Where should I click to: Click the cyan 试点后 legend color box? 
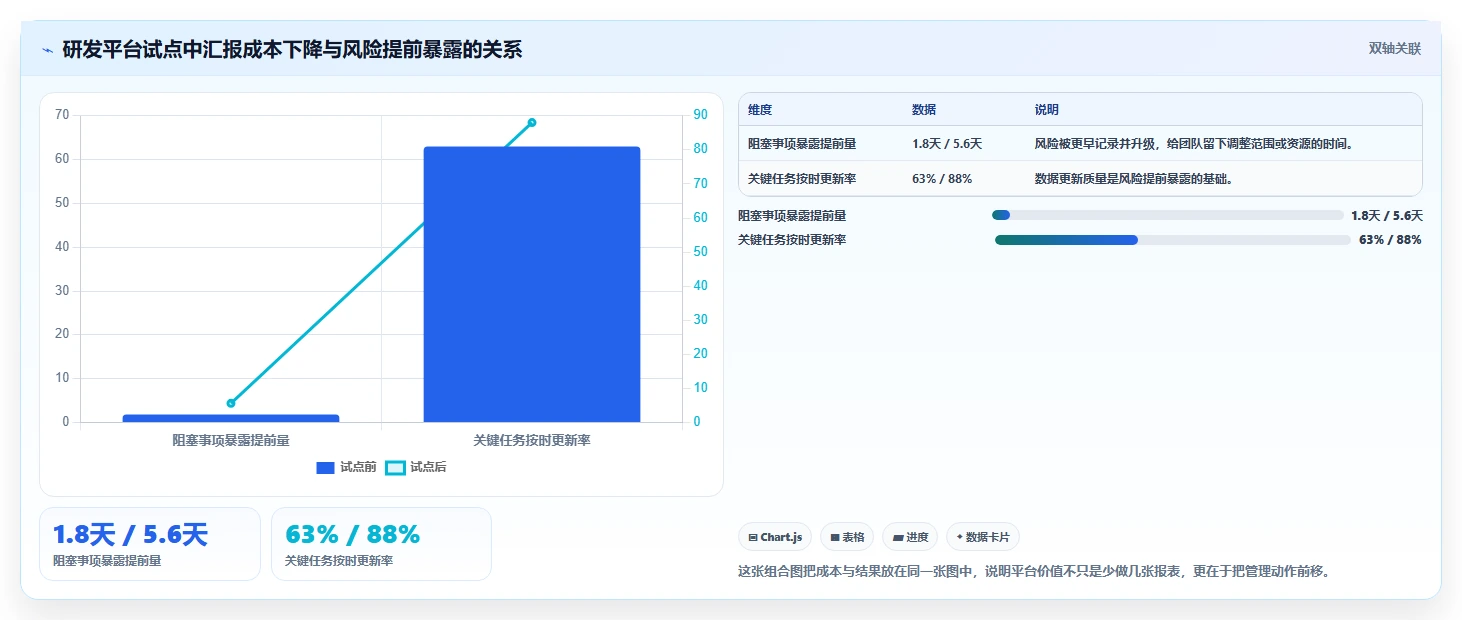coord(396,467)
